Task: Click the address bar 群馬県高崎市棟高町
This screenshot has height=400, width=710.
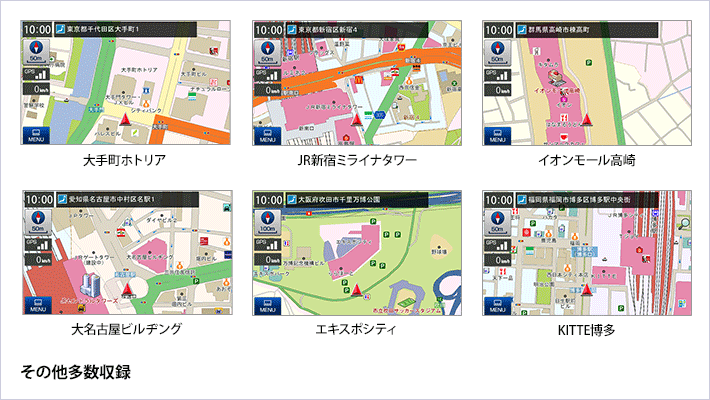Action: [587, 30]
